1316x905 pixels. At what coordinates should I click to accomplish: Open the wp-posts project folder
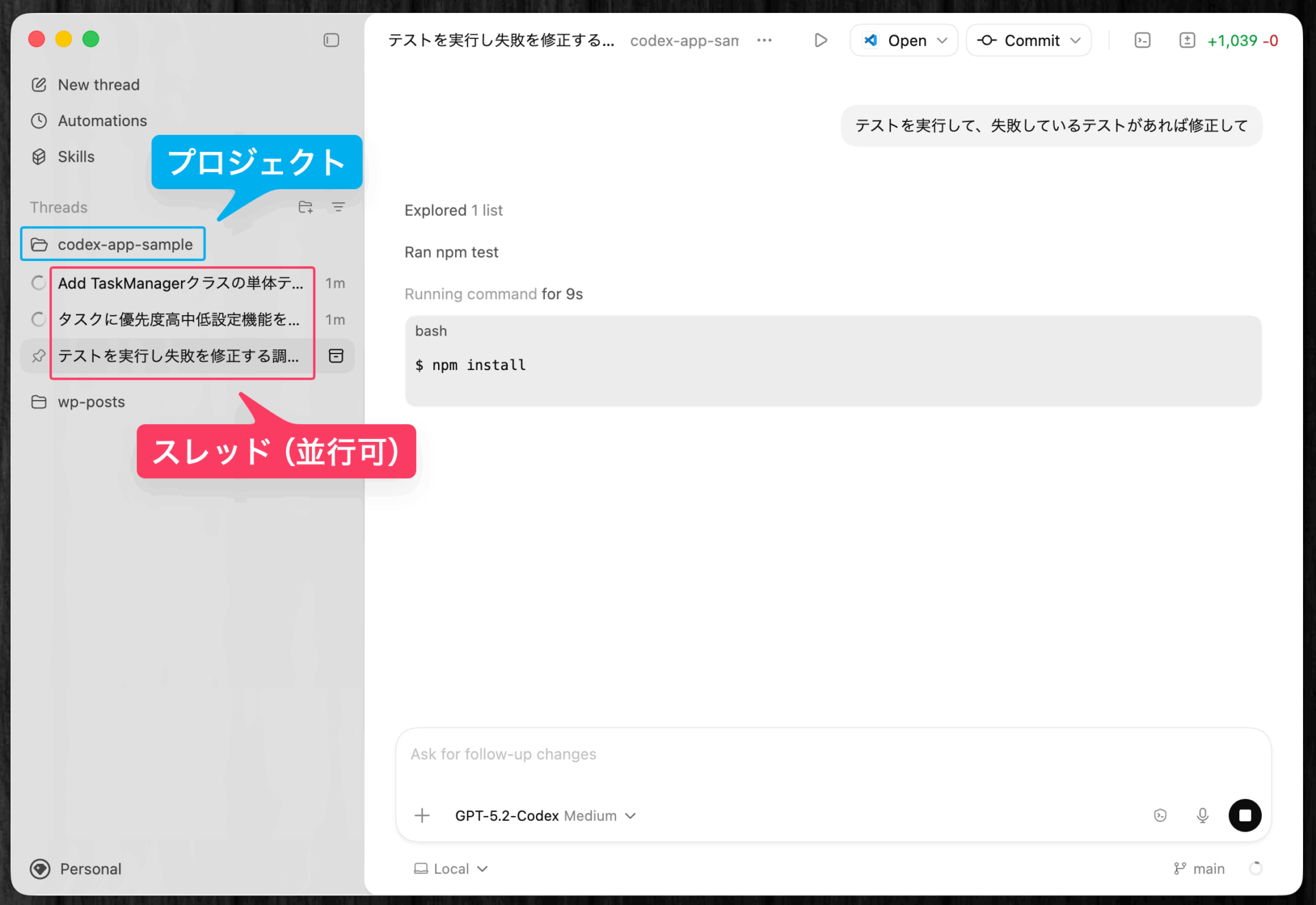pyautogui.click(x=91, y=402)
